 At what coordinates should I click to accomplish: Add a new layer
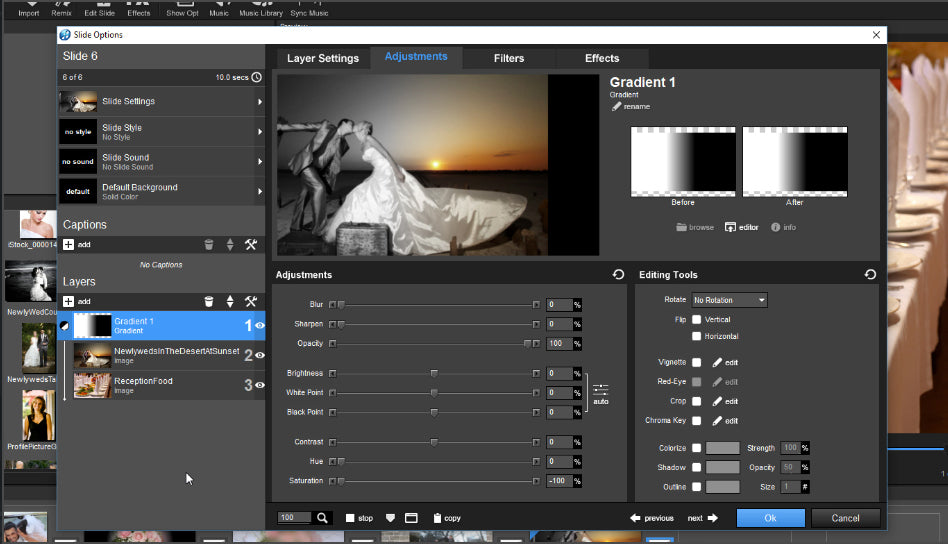tap(76, 301)
